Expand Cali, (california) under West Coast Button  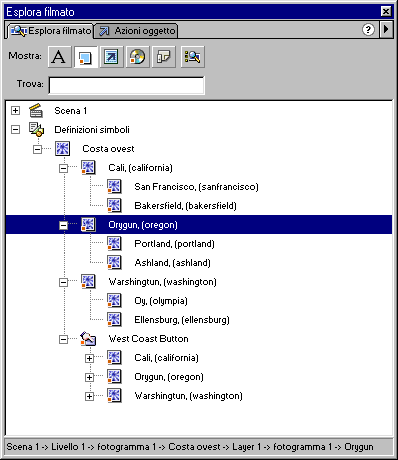coord(89,358)
